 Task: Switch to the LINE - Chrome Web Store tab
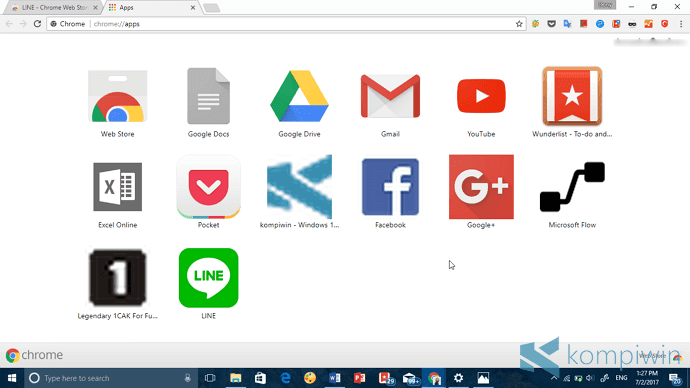coord(53,7)
